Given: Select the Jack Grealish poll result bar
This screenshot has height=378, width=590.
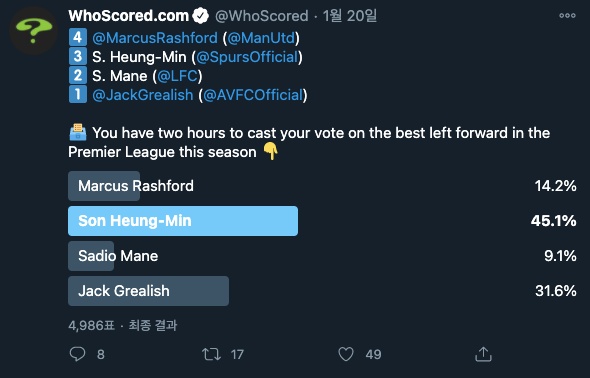Looking at the screenshot, I should coord(148,291).
